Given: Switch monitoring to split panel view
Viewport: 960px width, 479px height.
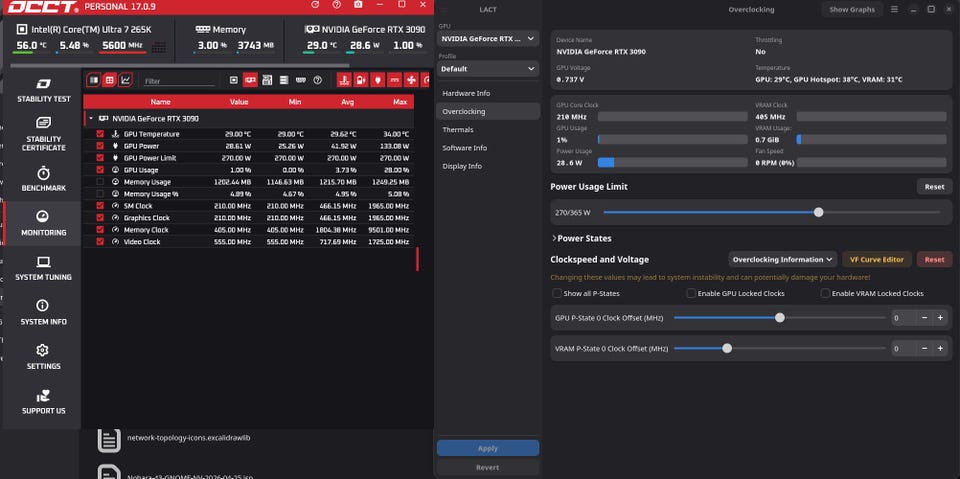Looking at the screenshot, I should click(93, 80).
